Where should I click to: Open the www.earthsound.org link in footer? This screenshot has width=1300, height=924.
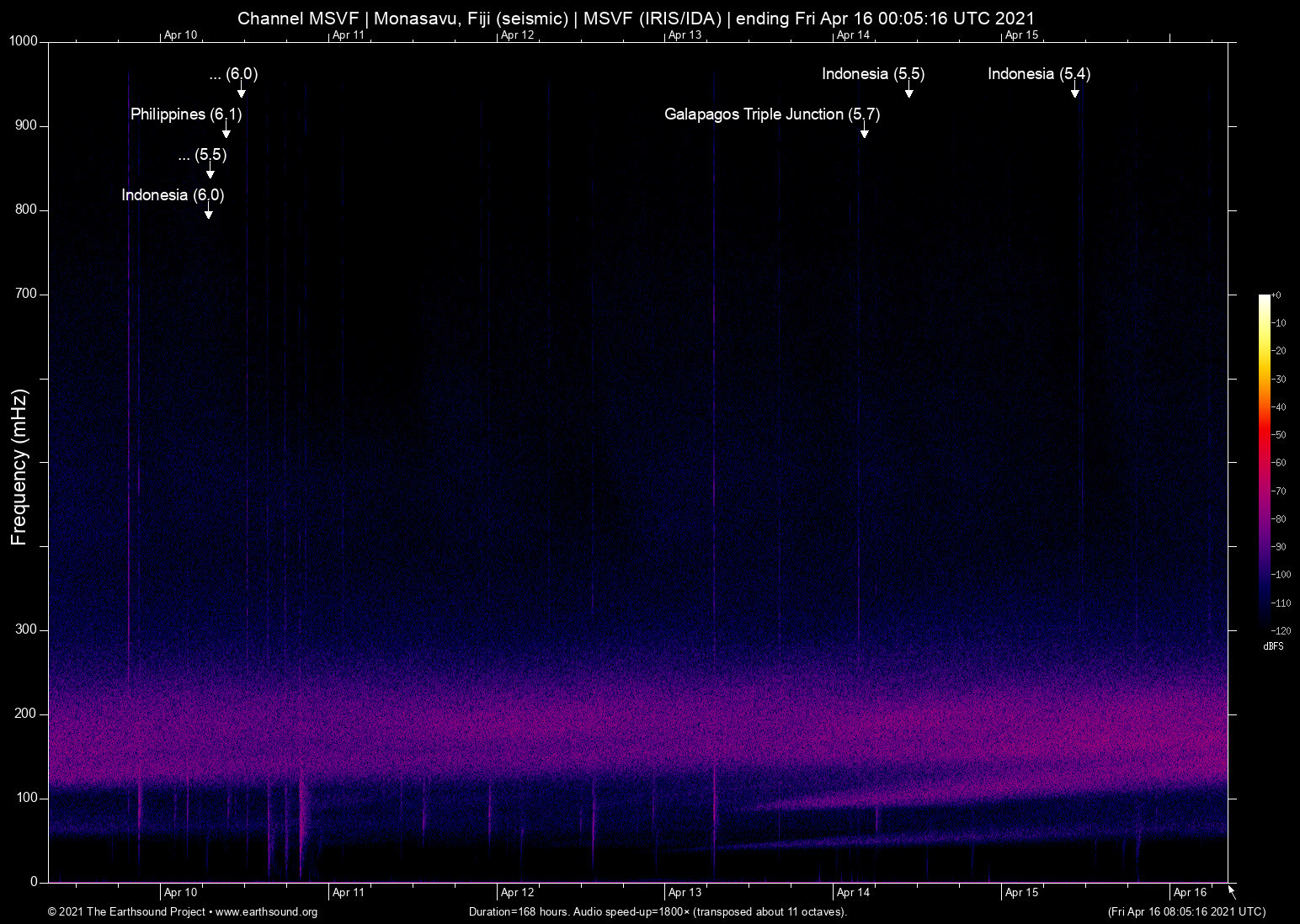[266, 912]
